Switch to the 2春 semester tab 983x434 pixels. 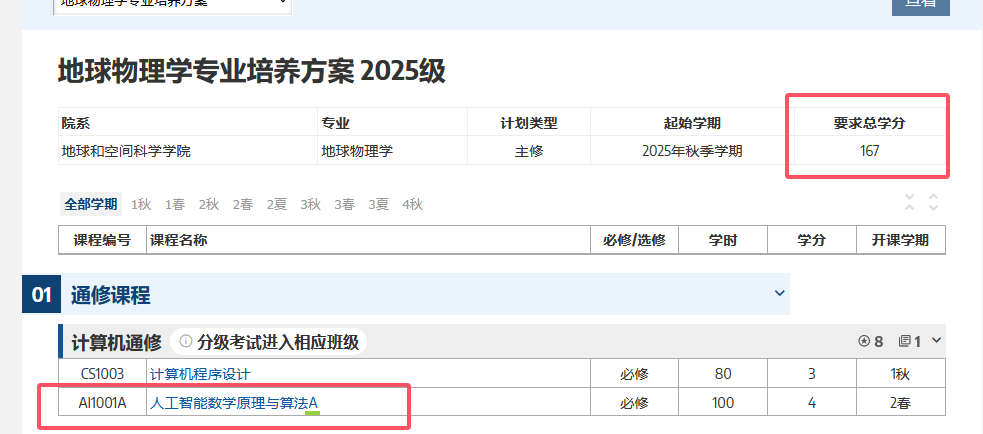click(x=242, y=205)
